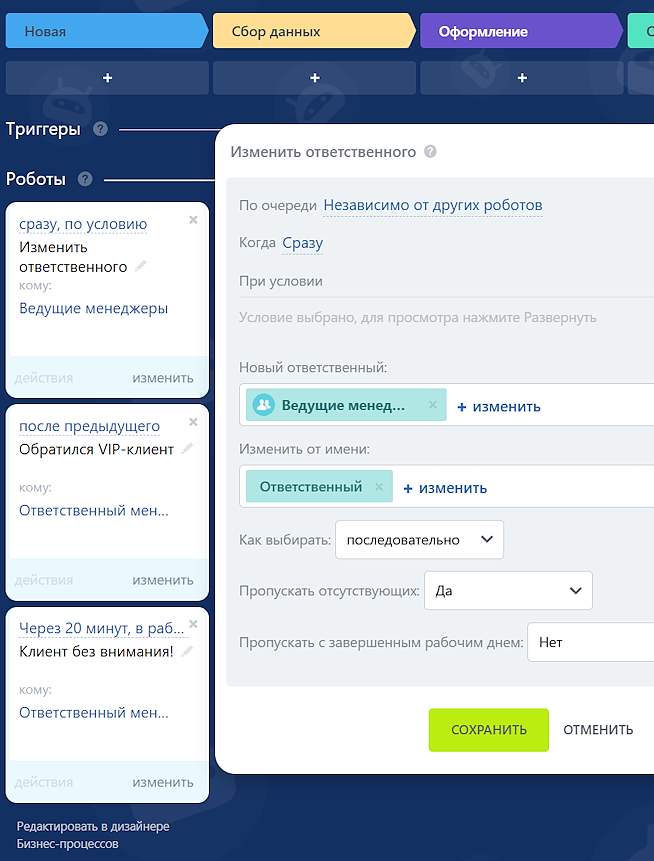Save robot settings with СОХРАНИТЬ

click(x=489, y=730)
